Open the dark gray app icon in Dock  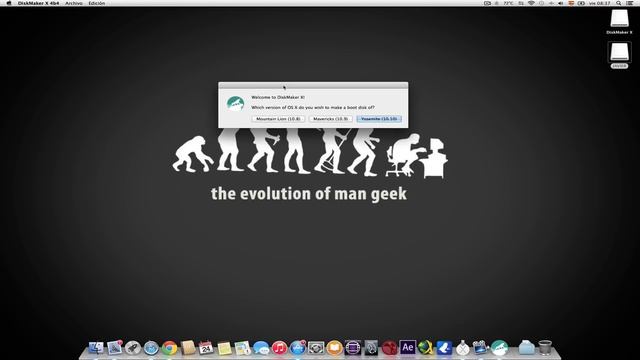[x=371, y=348]
